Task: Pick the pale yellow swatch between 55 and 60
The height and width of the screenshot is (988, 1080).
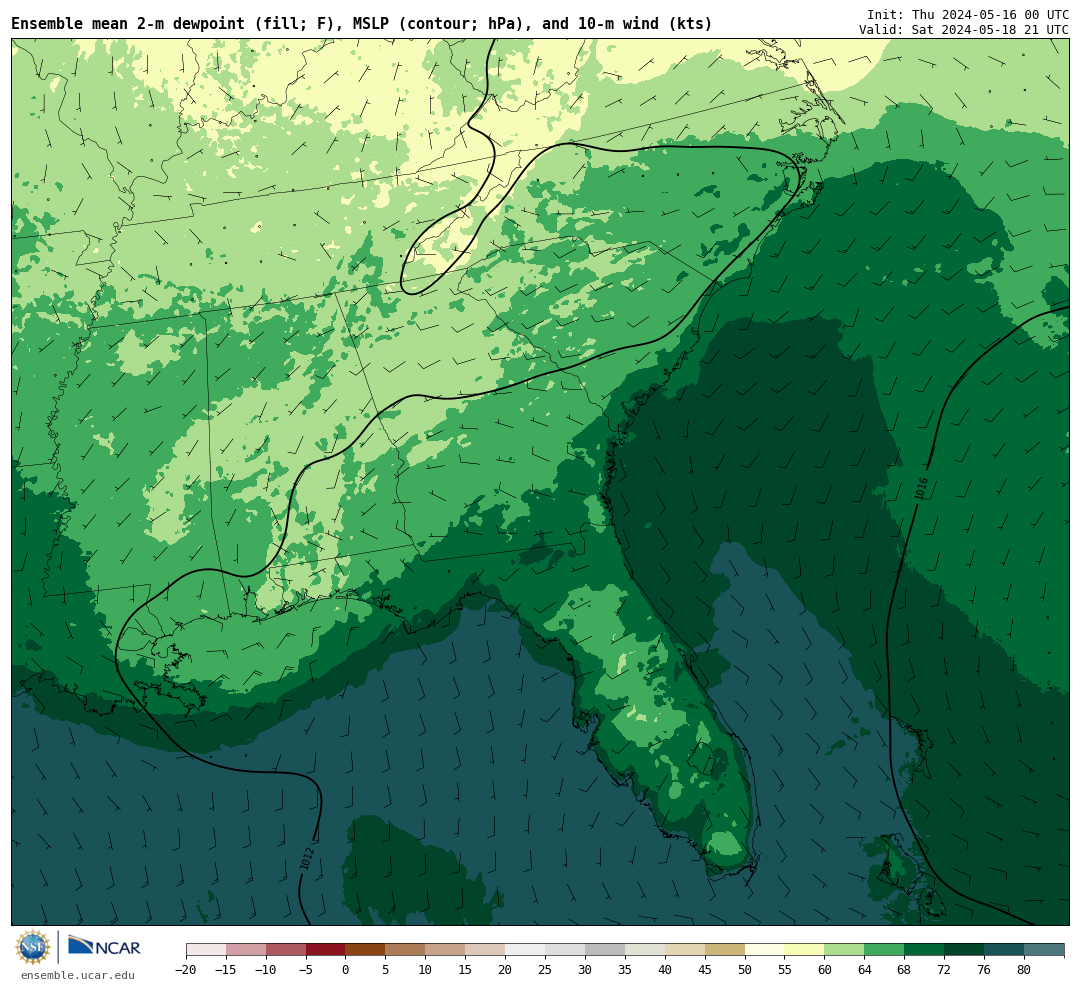Action: [804, 950]
